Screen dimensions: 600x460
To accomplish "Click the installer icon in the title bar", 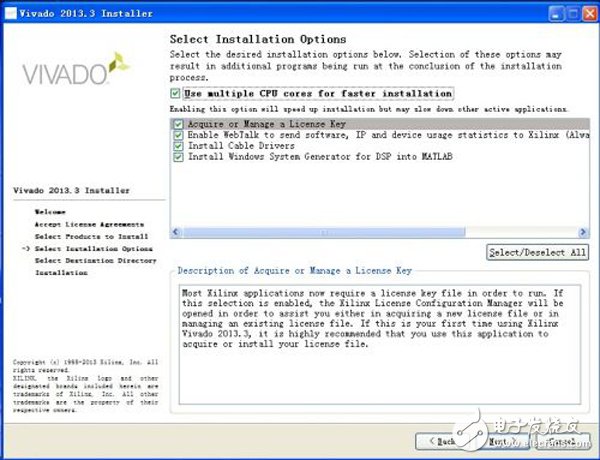I will [x=10, y=10].
